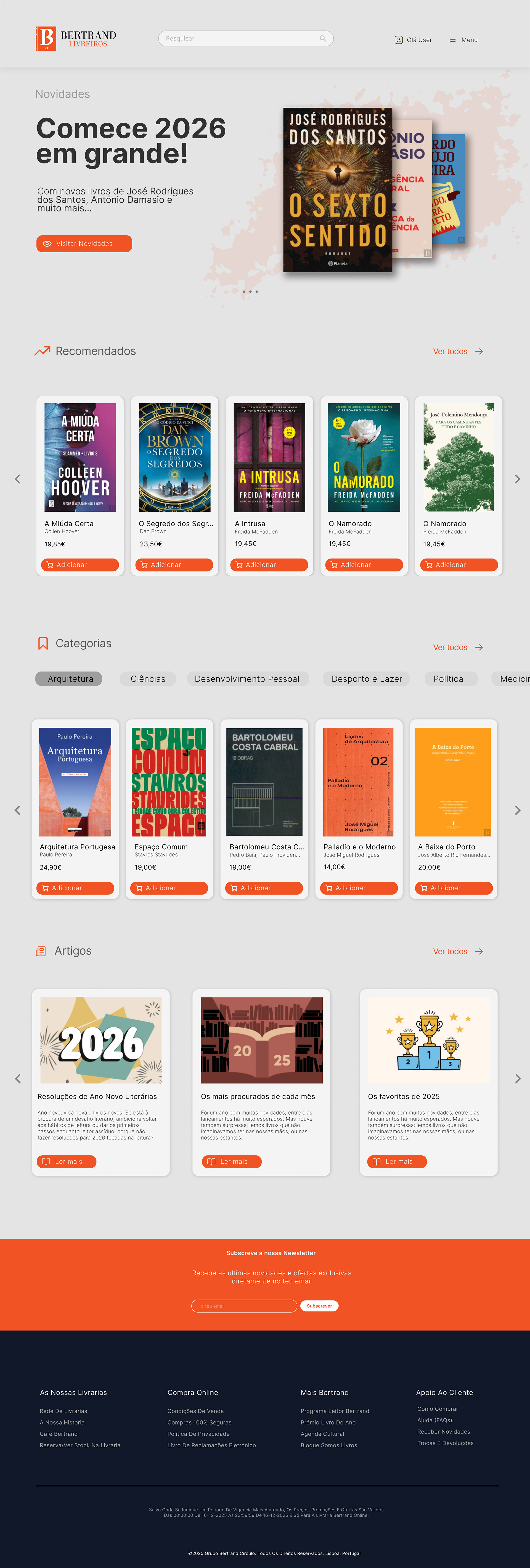Show next architecture books with chevron
The image size is (530, 1568).
tap(517, 810)
